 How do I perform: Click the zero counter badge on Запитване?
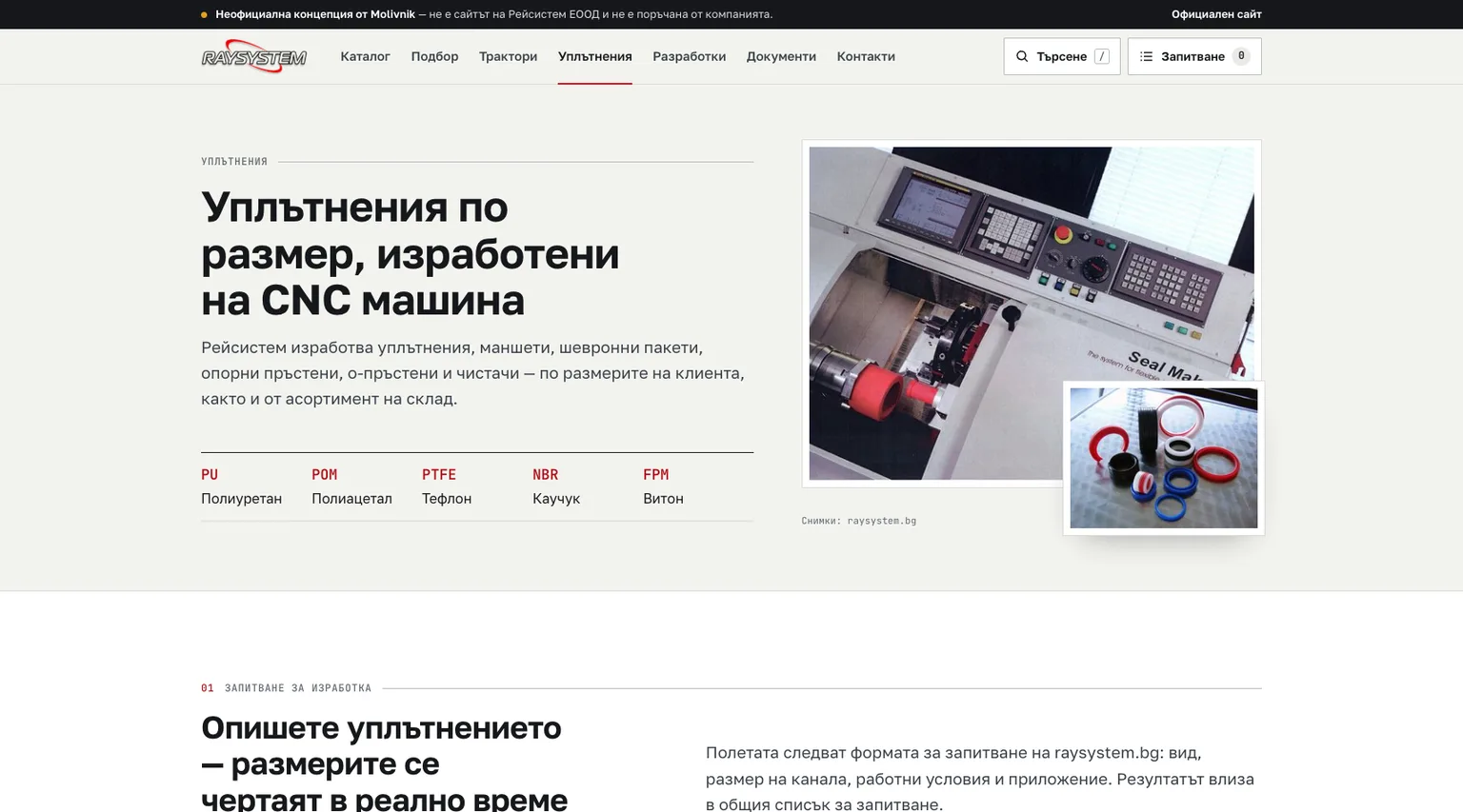coord(1241,56)
